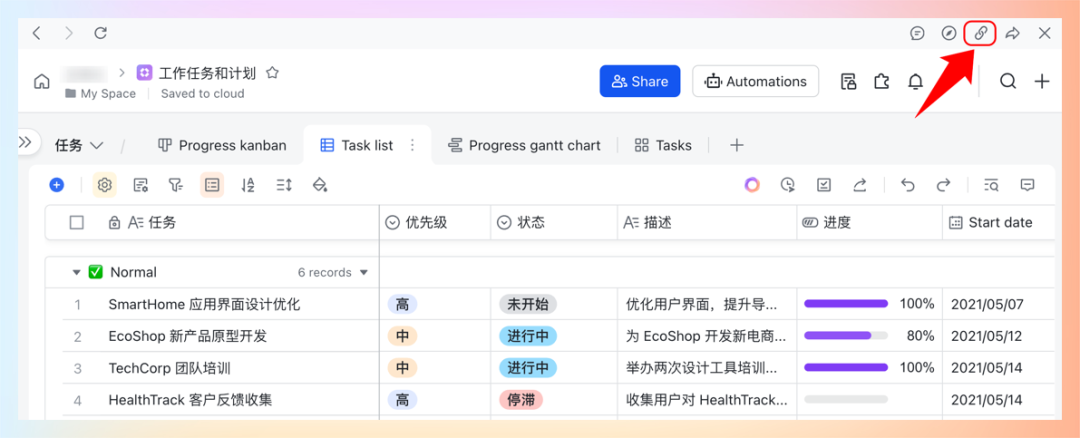The image size is (1080, 438).
Task: Click the 未开始 status tag
Action: pos(528,304)
